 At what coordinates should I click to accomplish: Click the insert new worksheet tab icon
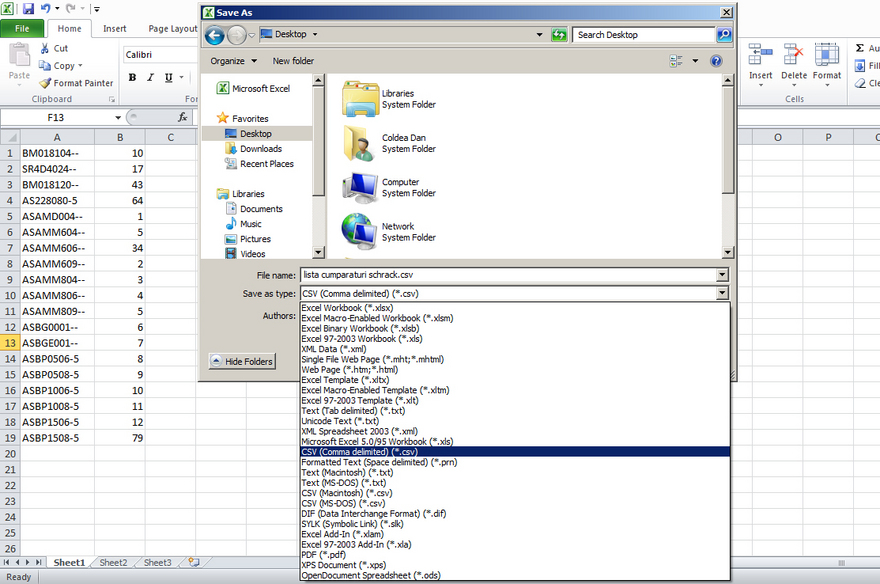[194, 562]
